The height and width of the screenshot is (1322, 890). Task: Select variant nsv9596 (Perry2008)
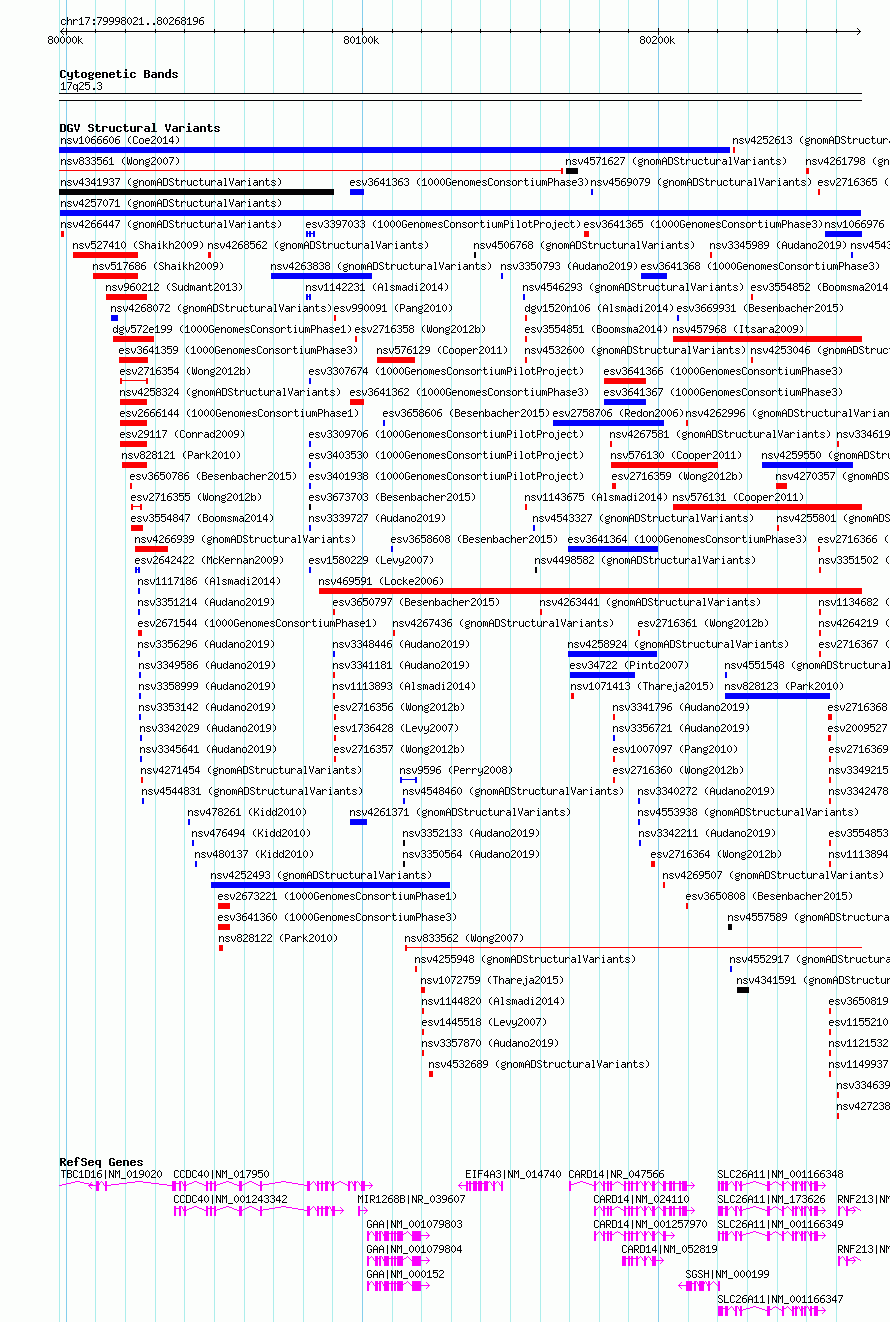point(456,770)
